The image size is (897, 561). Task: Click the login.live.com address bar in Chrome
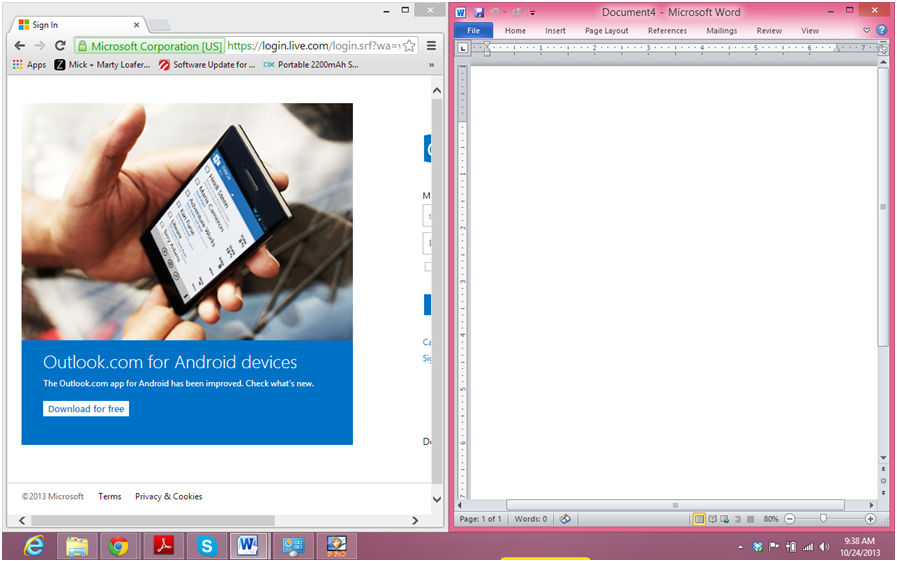point(313,46)
